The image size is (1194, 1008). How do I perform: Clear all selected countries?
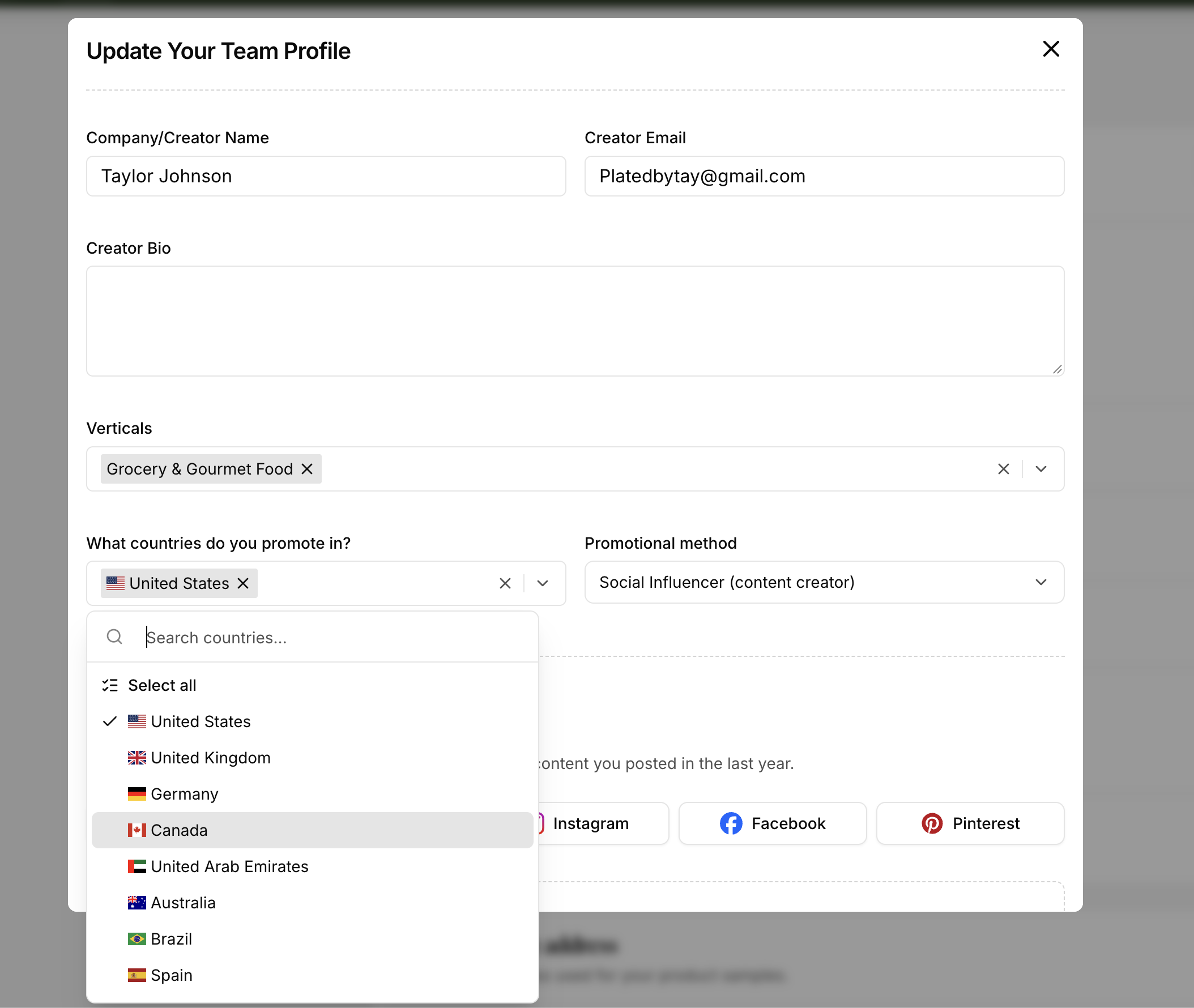tap(505, 583)
